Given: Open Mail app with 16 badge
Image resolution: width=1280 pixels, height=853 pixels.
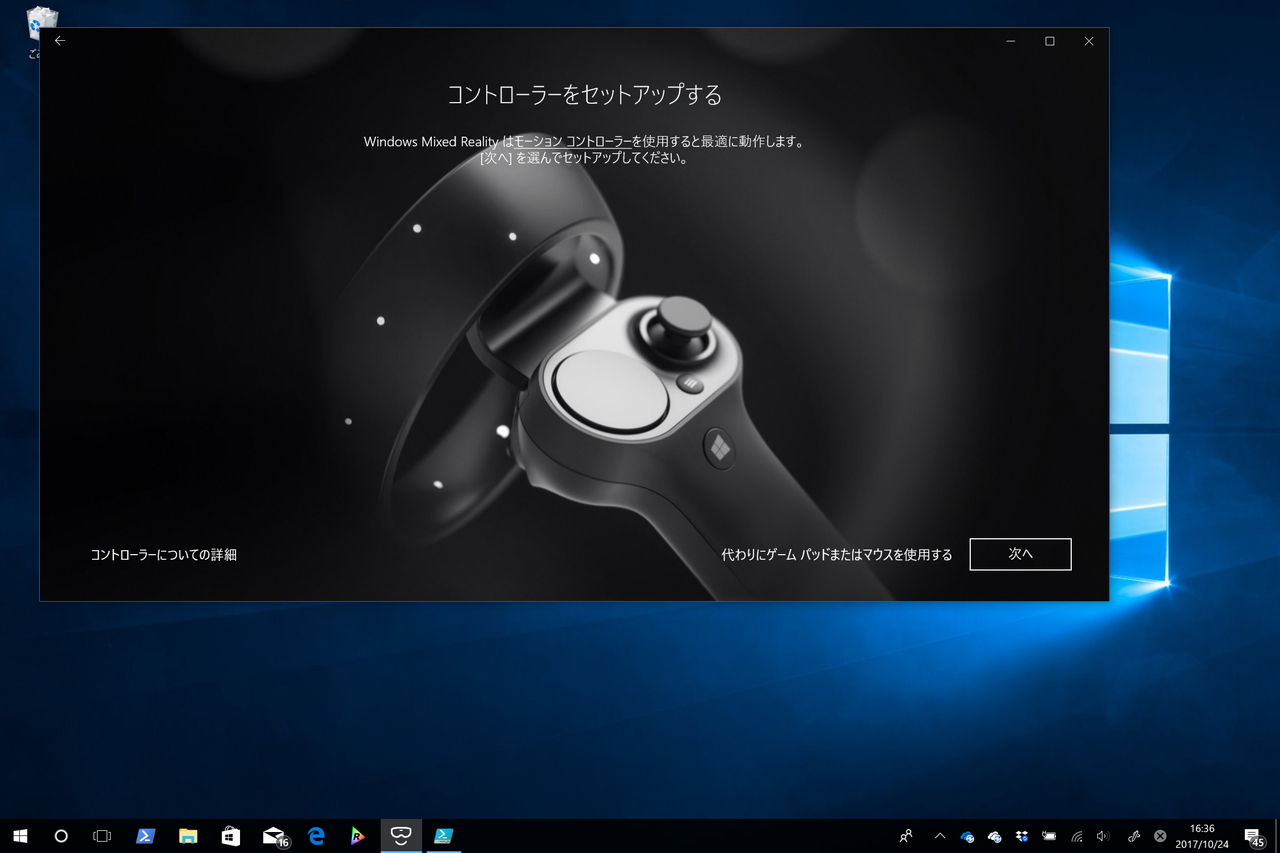Looking at the screenshot, I should 275,836.
